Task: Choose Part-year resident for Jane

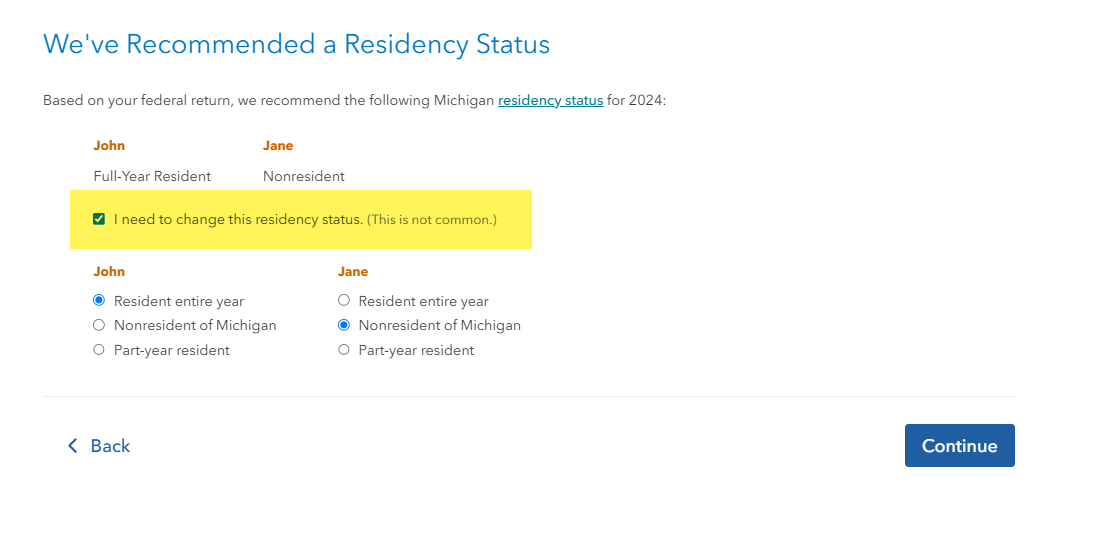Action: point(344,350)
